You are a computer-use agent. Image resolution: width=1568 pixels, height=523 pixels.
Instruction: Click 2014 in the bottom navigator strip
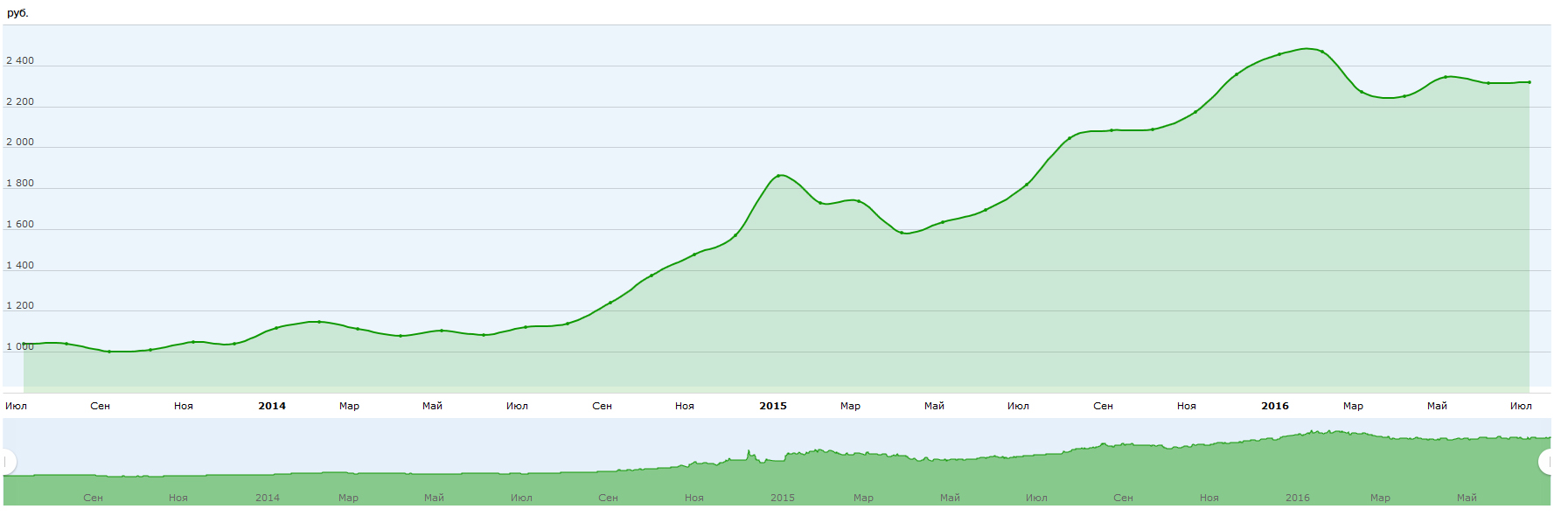[268, 498]
